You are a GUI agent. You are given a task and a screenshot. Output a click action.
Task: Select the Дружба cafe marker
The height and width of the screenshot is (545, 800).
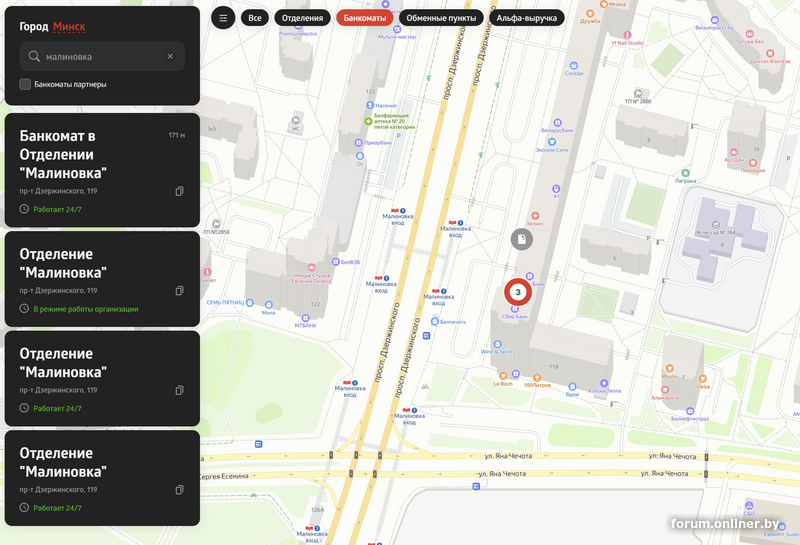coord(590,14)
